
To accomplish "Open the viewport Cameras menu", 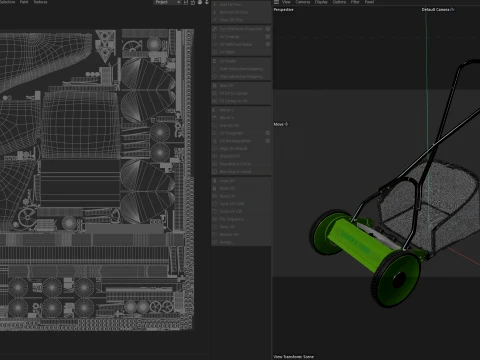I will 303,2.
